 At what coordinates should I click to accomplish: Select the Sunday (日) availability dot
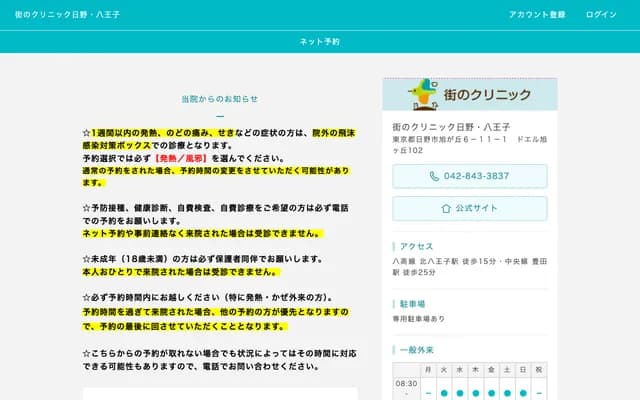523,393
